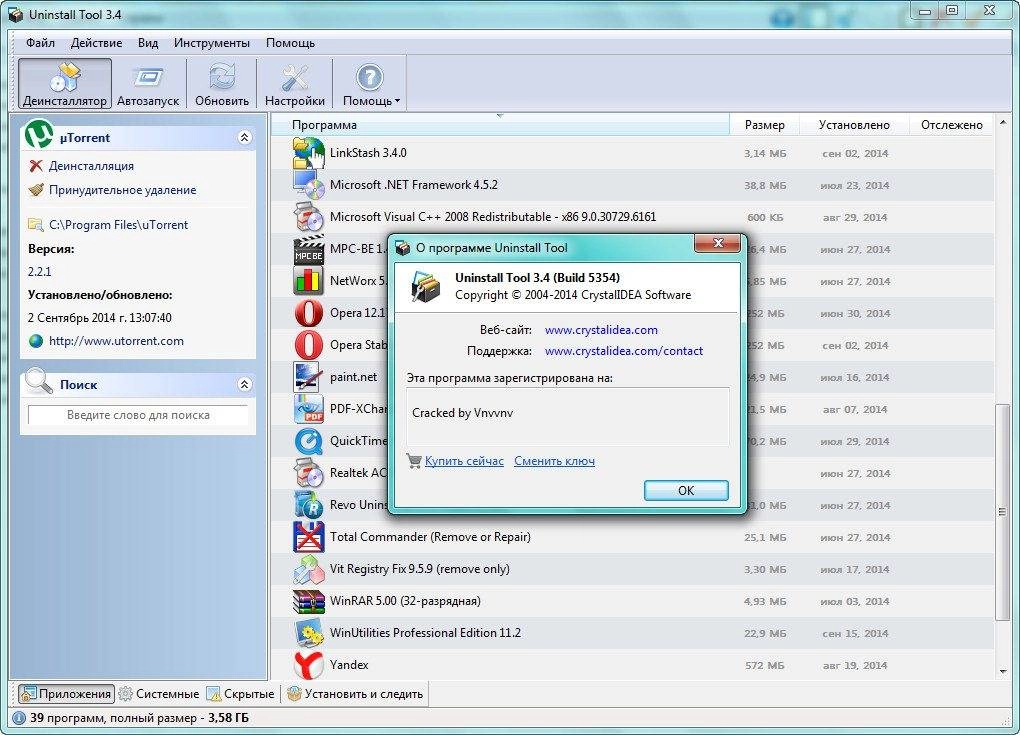The width and height of the screenshot is (1020, 735).
Task: Select the Vit Registry Fix icon
Action: click(308, 568)
